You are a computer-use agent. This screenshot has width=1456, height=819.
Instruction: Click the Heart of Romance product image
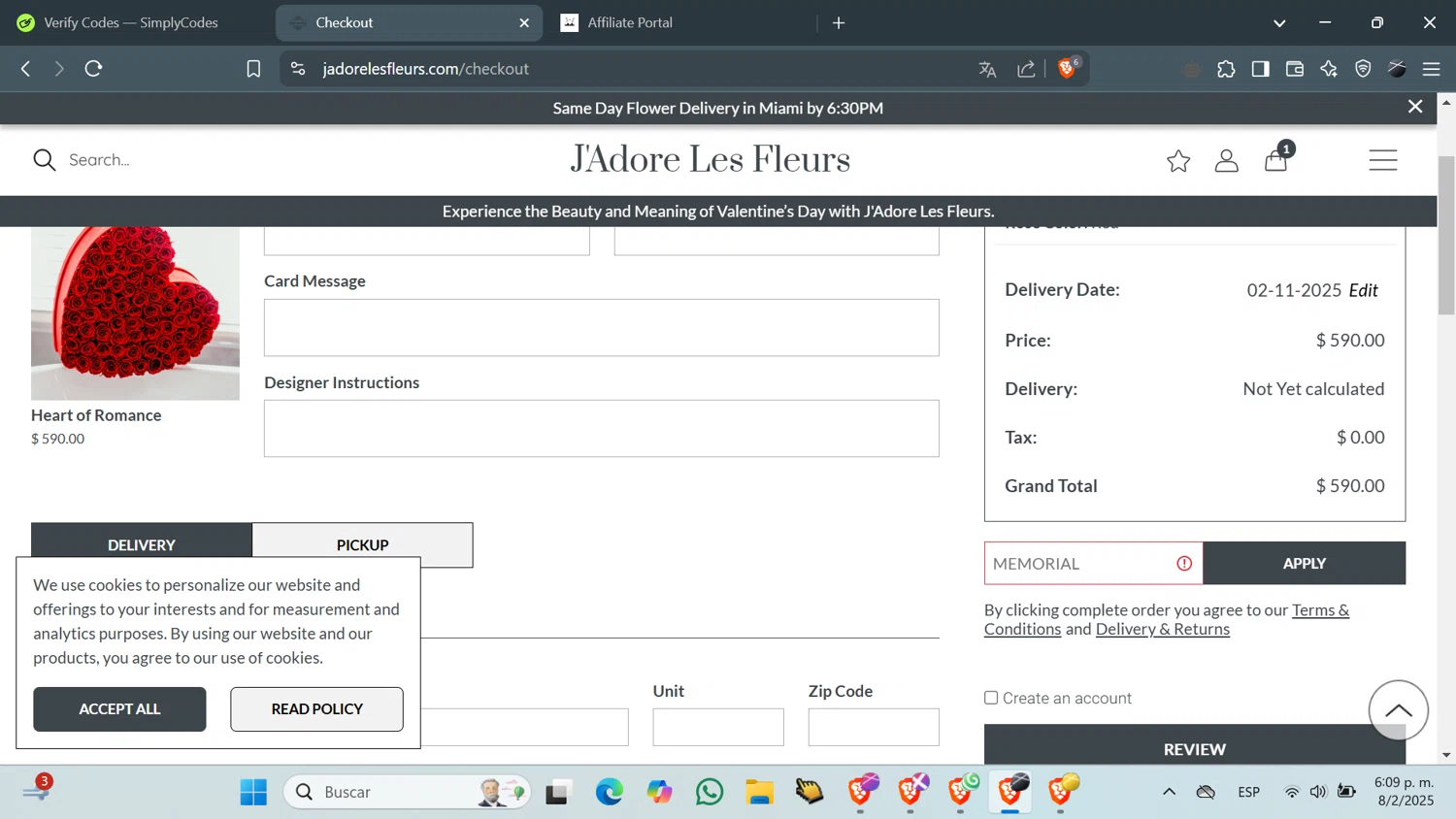click(x=135, y=313)
